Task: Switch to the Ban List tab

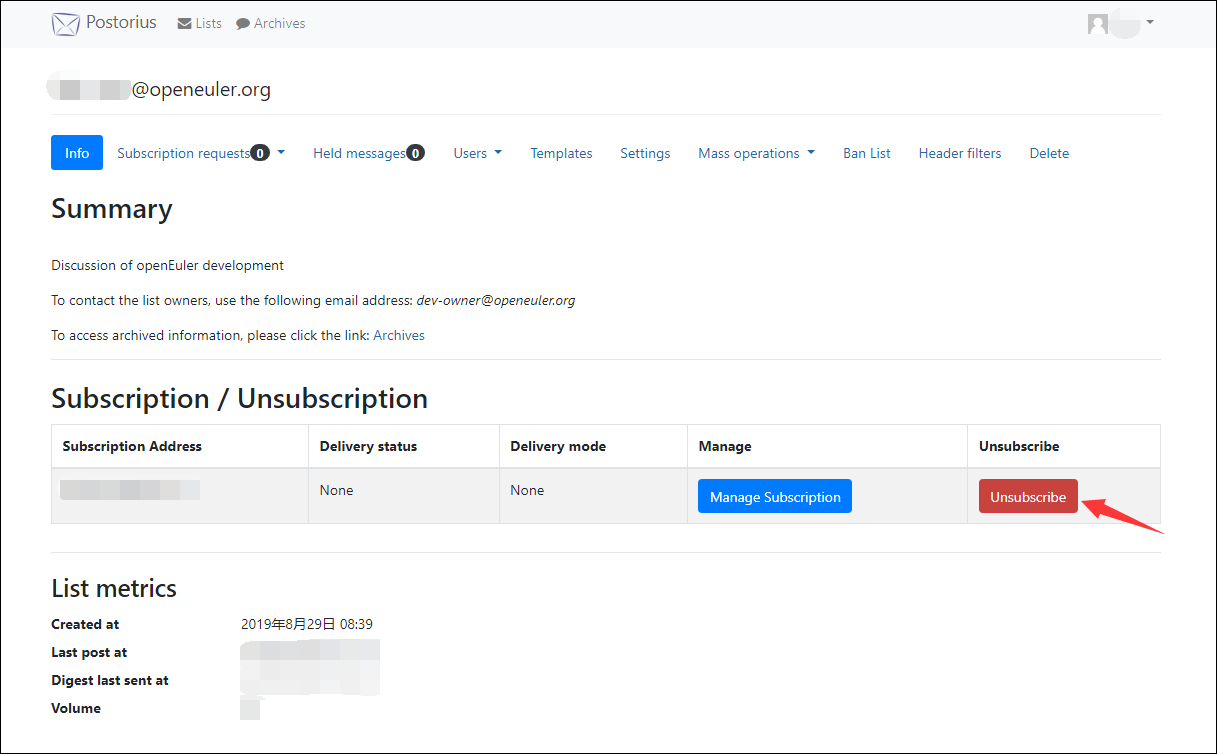Action: pos(867,153)
